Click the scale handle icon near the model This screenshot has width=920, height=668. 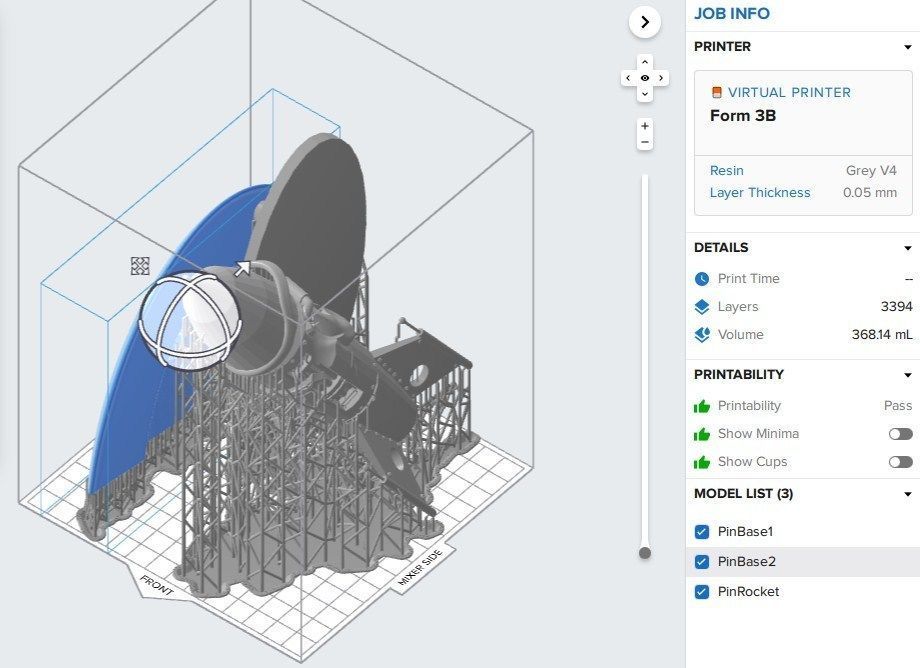pyautogui.click(x=140, y=266)
